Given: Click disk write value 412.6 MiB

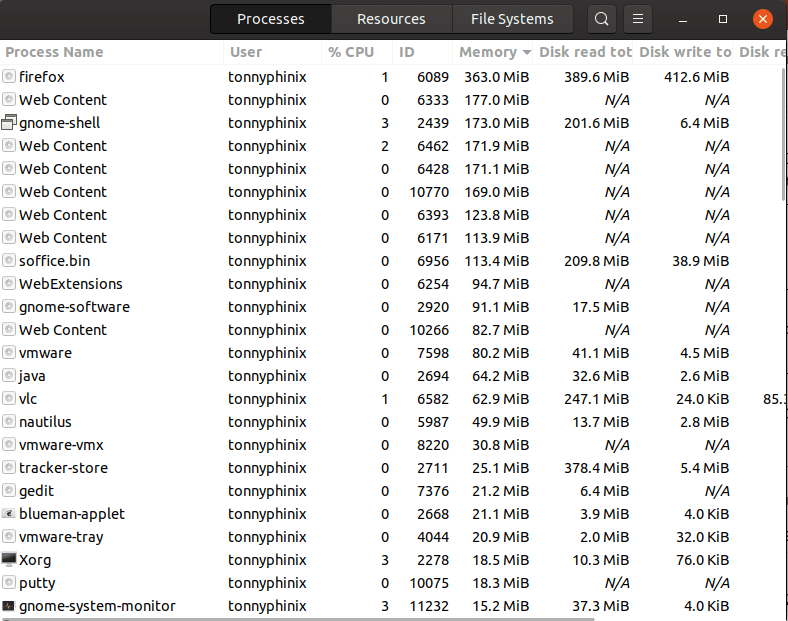Looking at the screenshot, I should (x=697, y=77).
